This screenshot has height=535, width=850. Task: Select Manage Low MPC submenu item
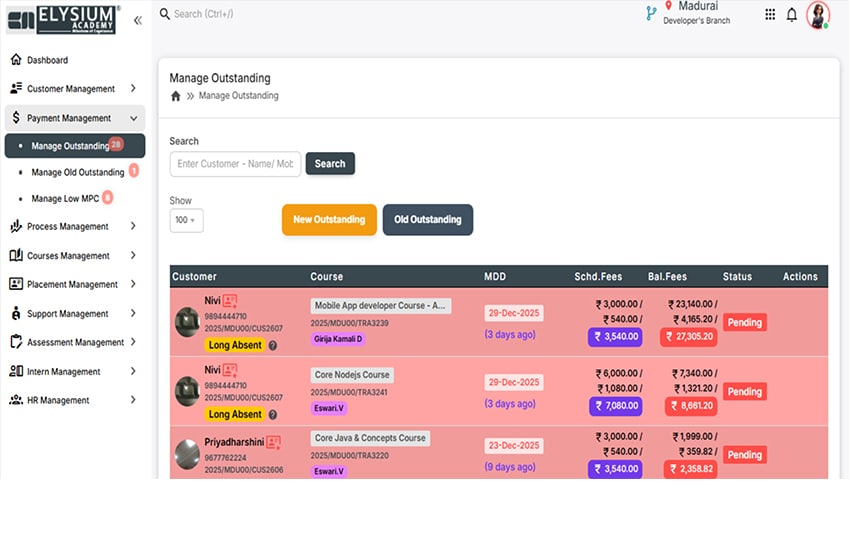(x=65, y=198)
